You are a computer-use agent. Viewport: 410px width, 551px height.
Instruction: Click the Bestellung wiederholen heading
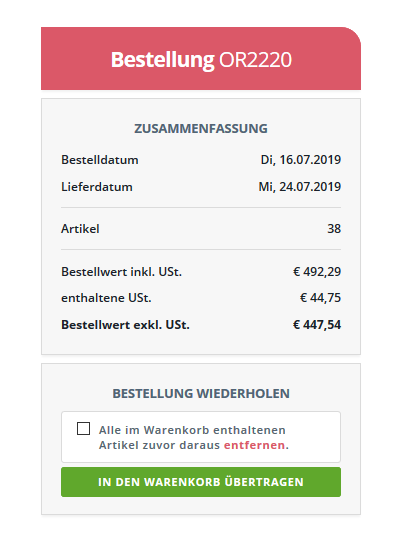(x=201, y=394)
